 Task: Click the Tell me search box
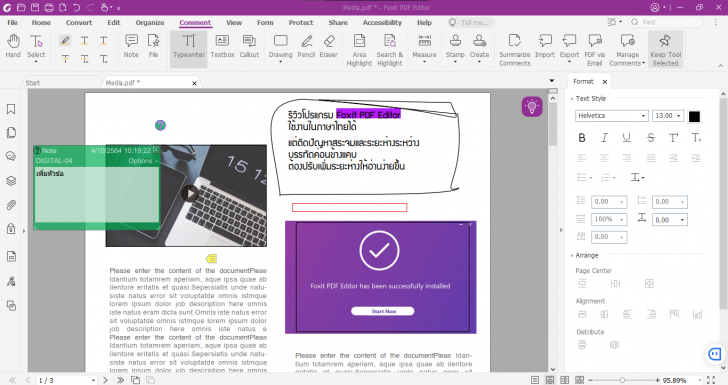[470, 22]
